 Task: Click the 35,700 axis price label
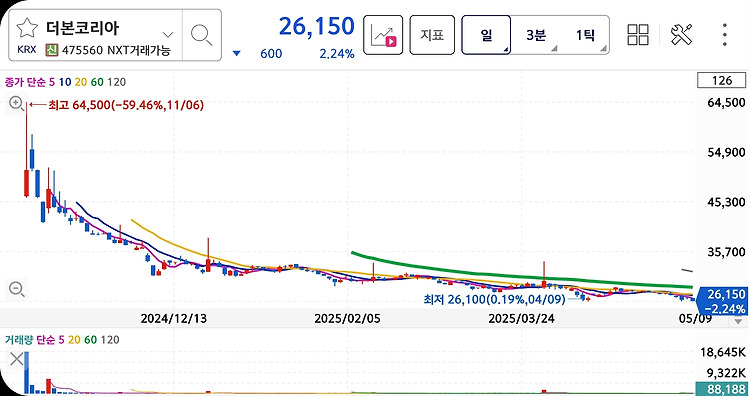(726, 252)
